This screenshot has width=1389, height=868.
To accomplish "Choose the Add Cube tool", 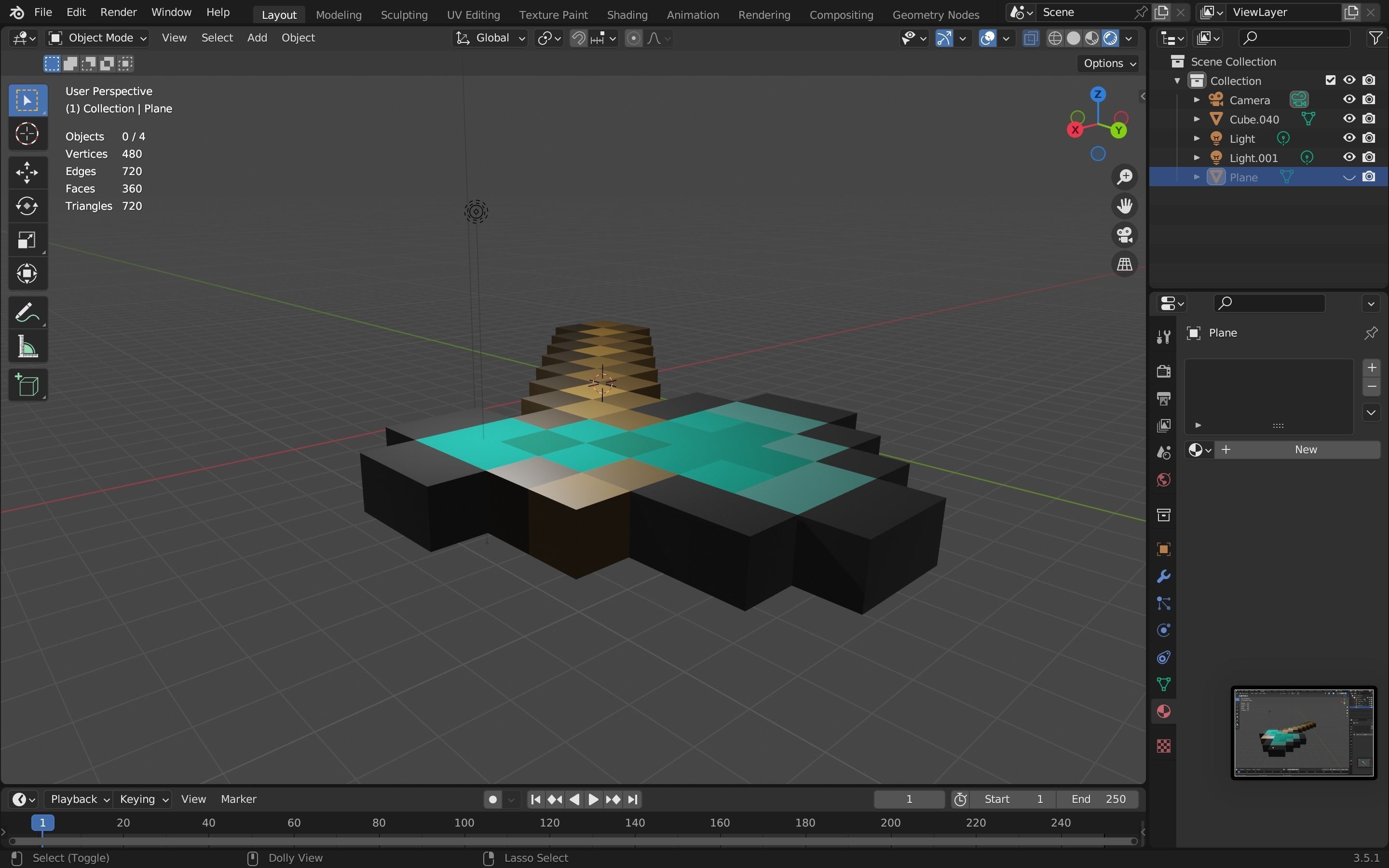I will point(27,385).
